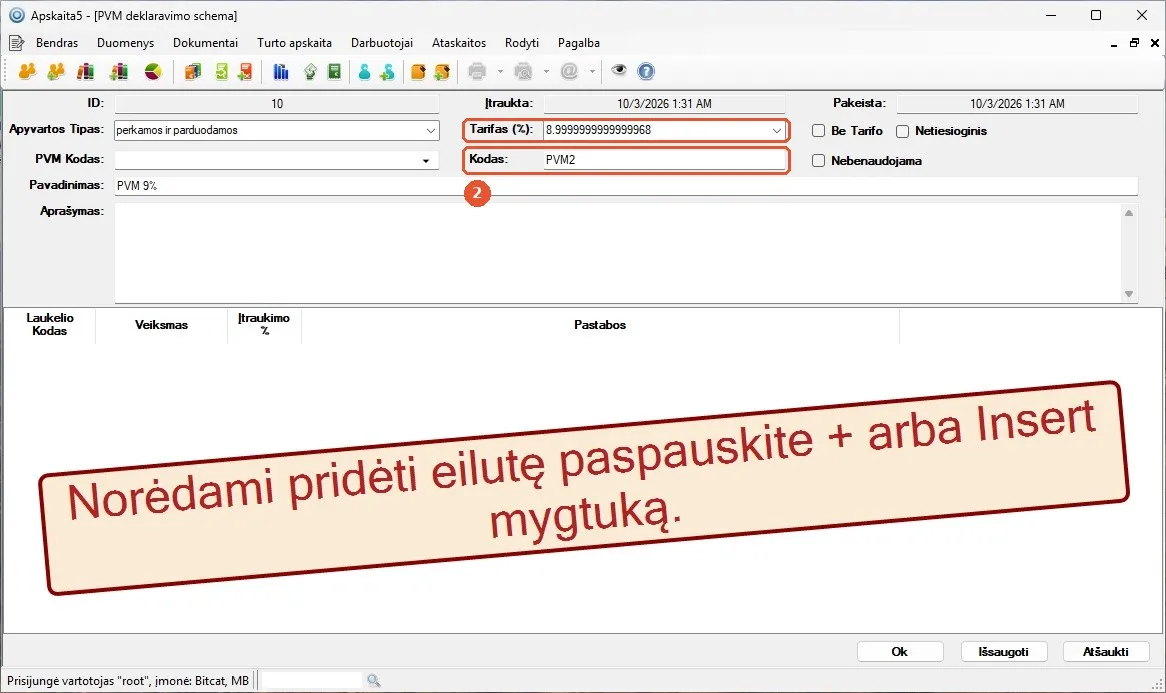
Task: Expand the Apyvartos Tipas dropdown
Action: click(x=431, y=130)
